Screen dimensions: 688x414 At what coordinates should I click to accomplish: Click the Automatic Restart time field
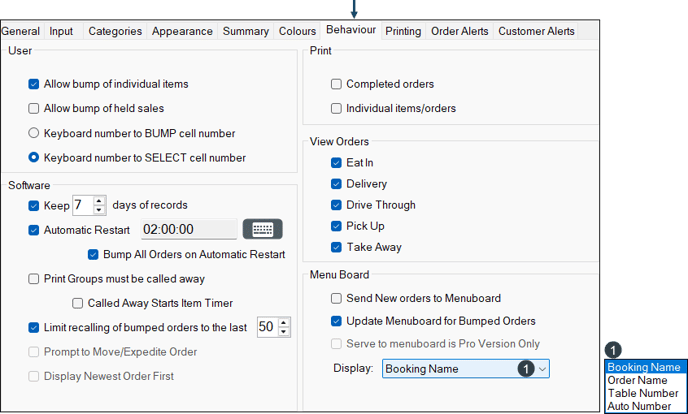tap(189, 229)
